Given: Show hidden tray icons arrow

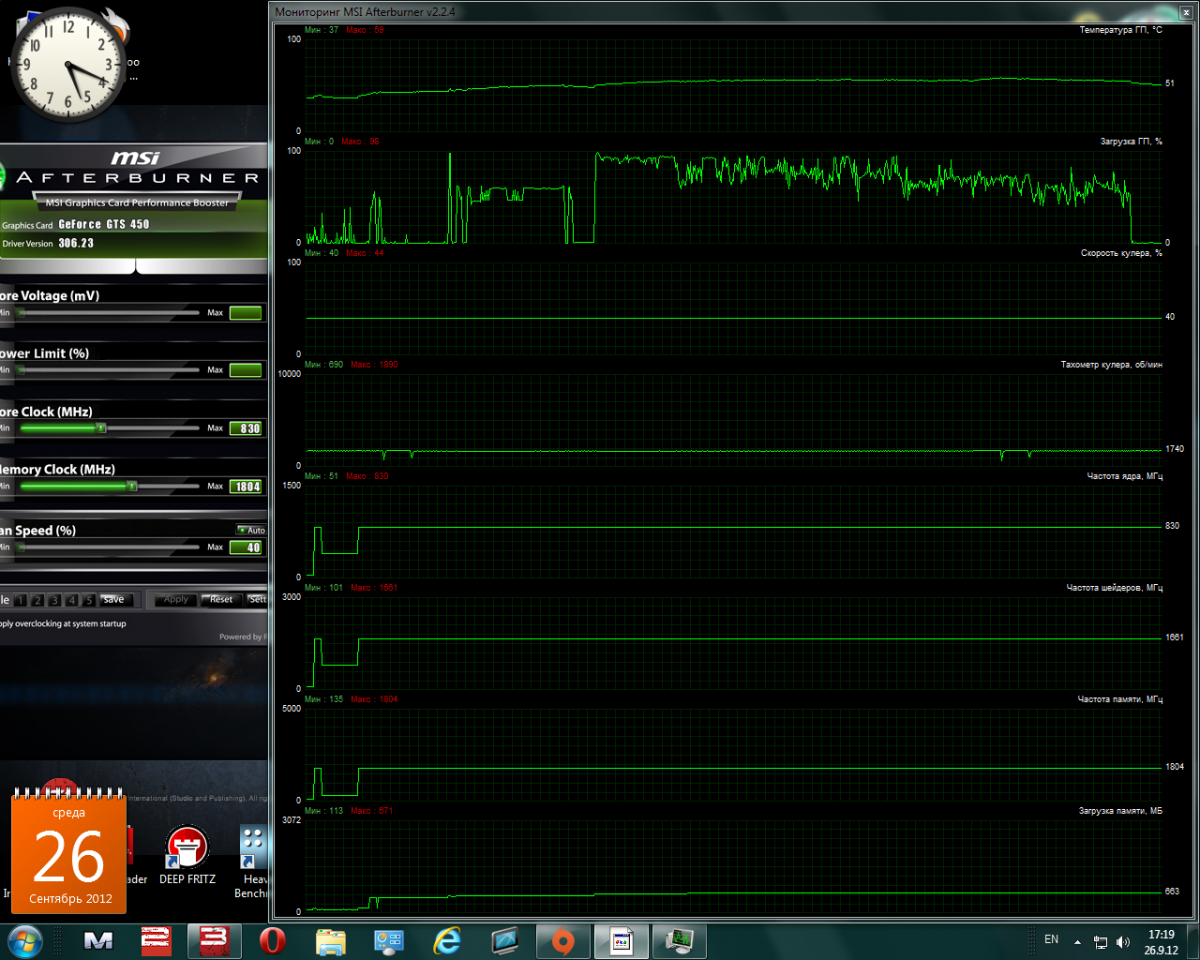Looking at the screenshot, I should click(x=1077, y=941).
